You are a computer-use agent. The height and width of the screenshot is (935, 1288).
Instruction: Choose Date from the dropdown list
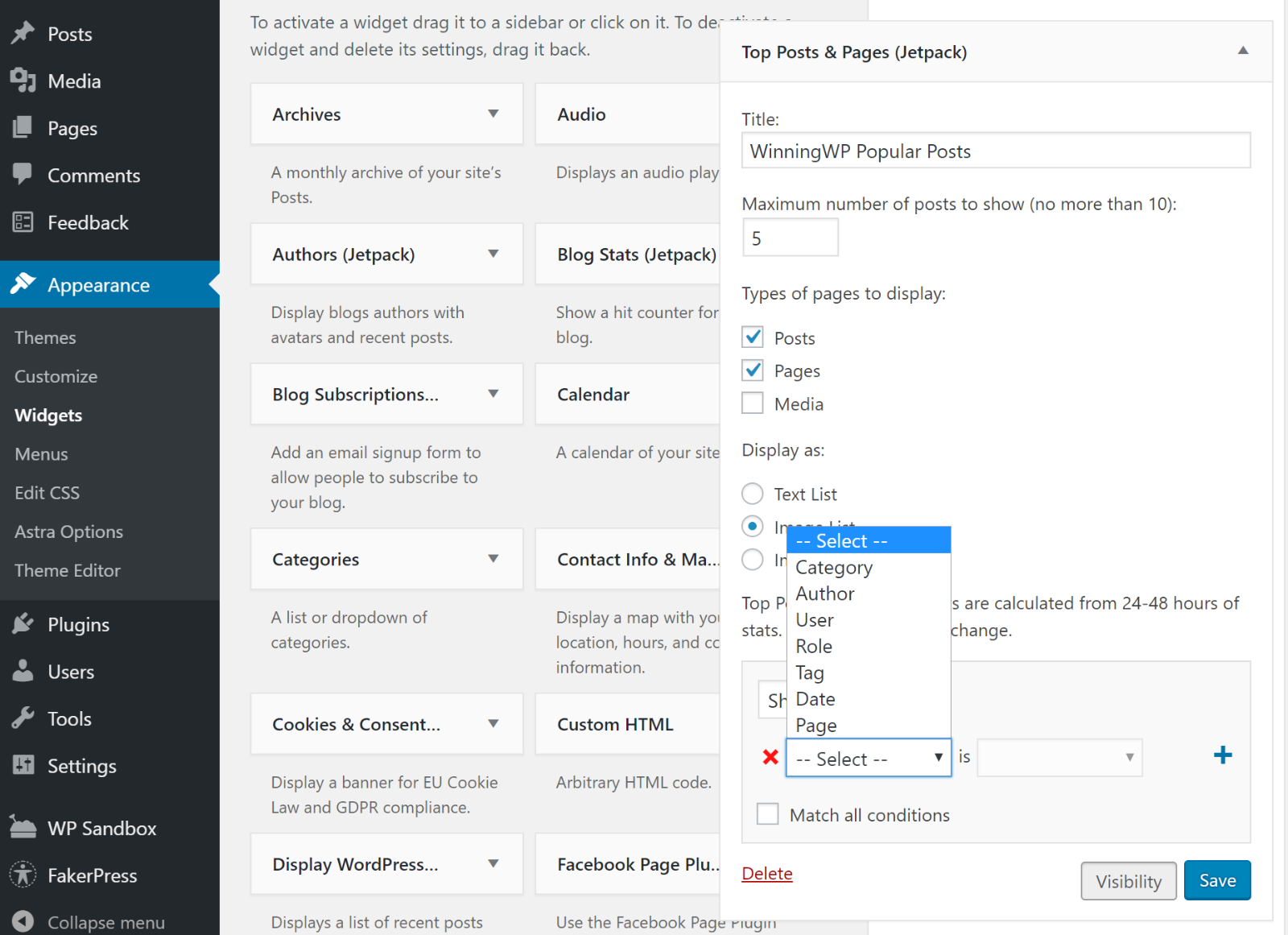(869, 699)
